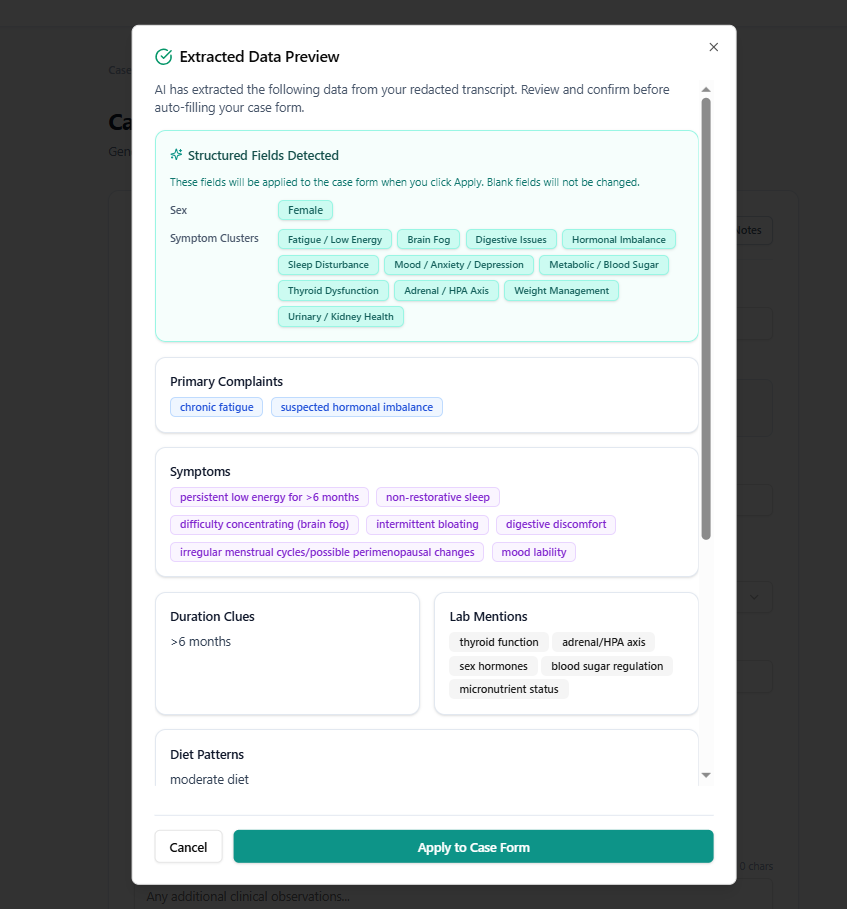Click the green checkmark icon beside the title
The height and width of the screenshot is (909, 847).
(163, 57)
